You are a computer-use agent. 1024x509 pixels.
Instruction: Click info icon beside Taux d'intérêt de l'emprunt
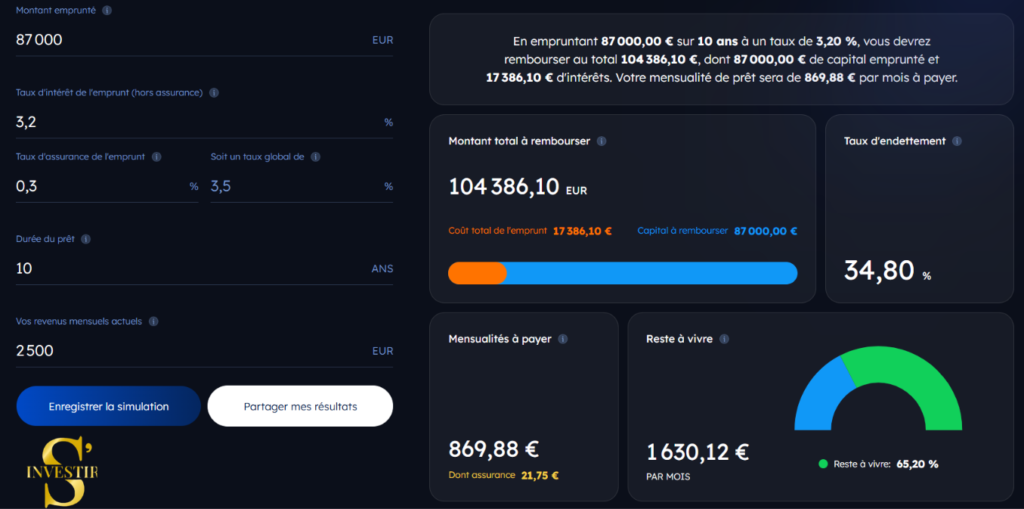coord(214,93)
